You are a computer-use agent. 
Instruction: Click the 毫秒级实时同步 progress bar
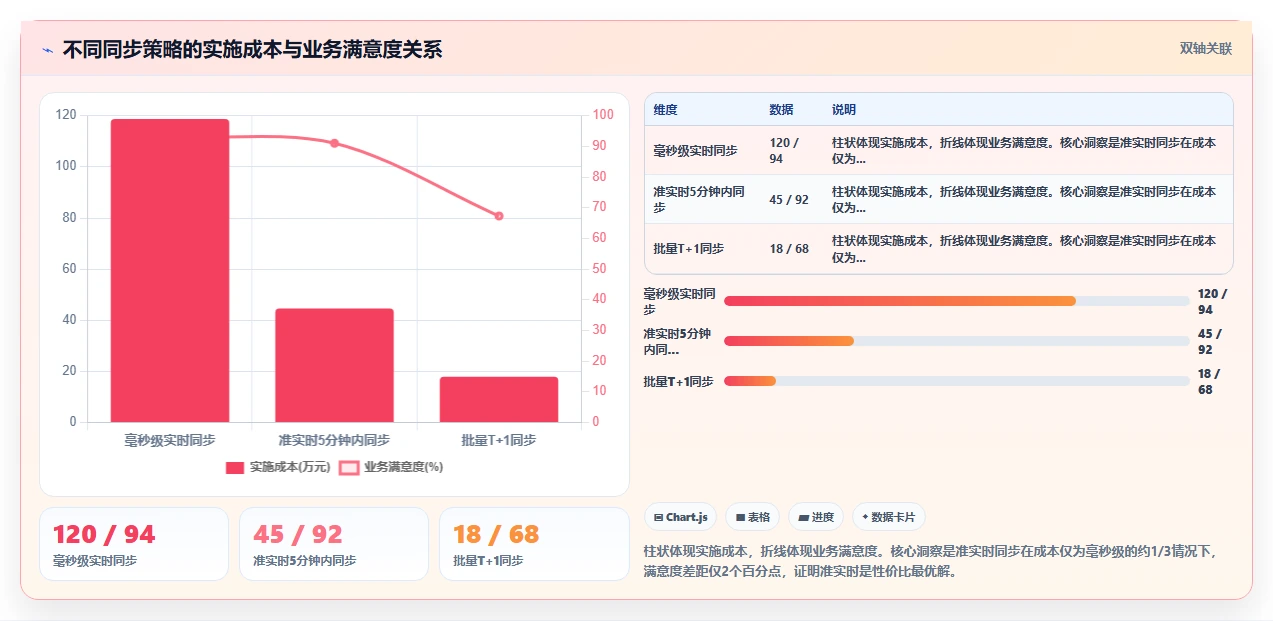click(x=957, y=301)
